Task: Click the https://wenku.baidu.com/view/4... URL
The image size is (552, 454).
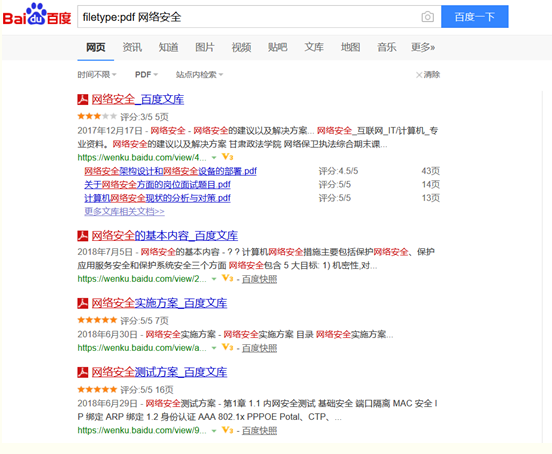Action: 142,158
